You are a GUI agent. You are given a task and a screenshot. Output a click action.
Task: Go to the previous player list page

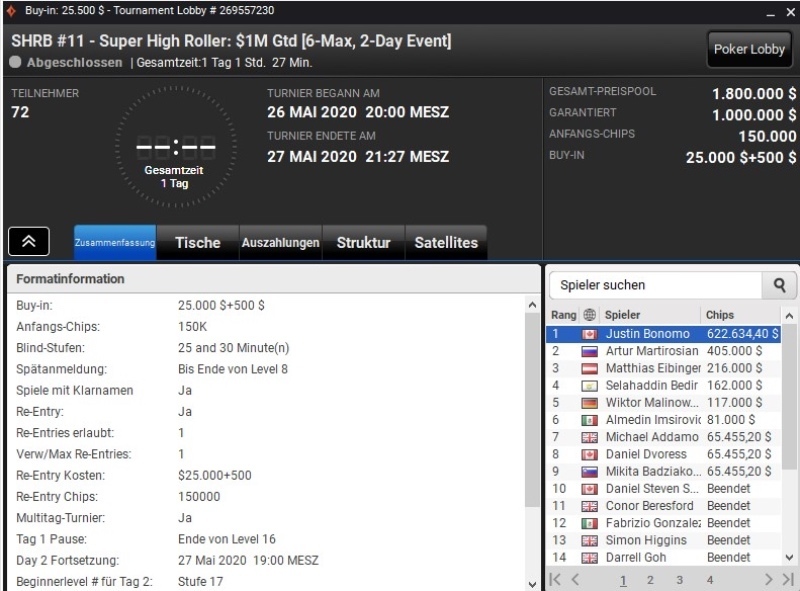tap(575, 579)
